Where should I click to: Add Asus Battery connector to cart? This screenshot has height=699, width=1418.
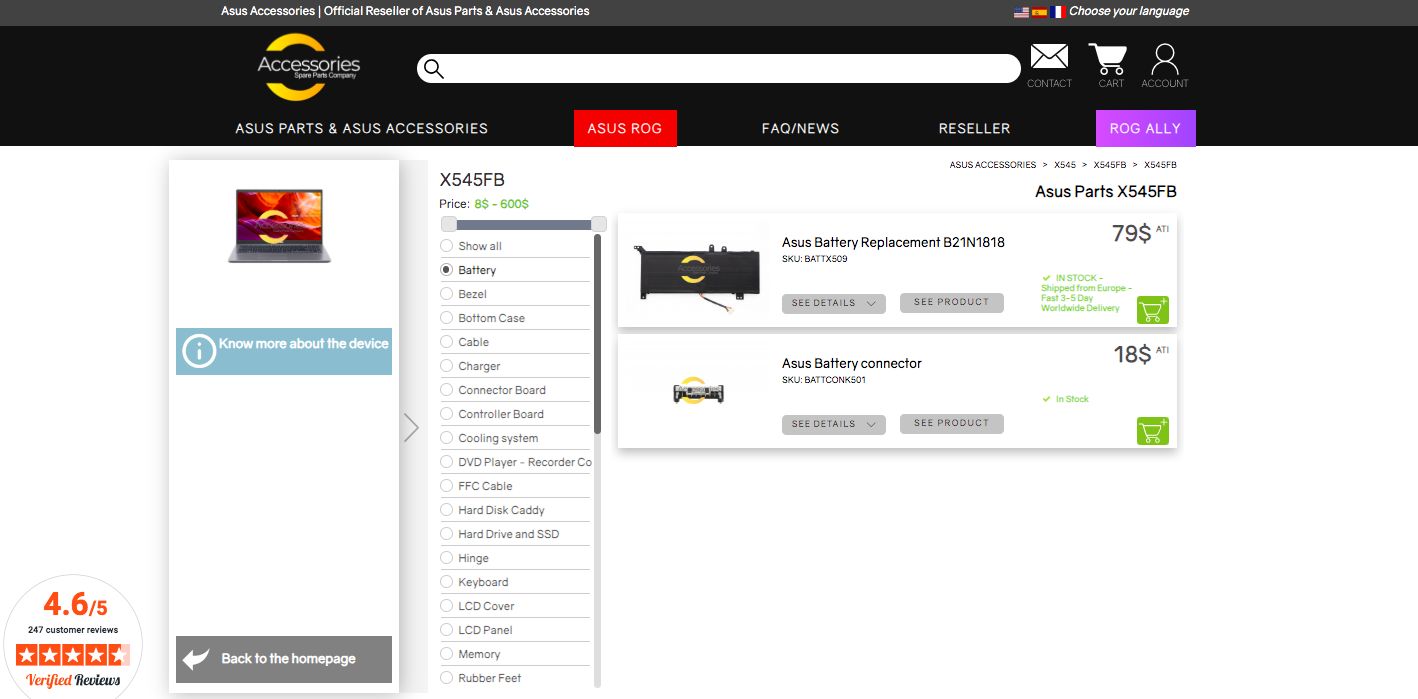[x=1152, y=431]
